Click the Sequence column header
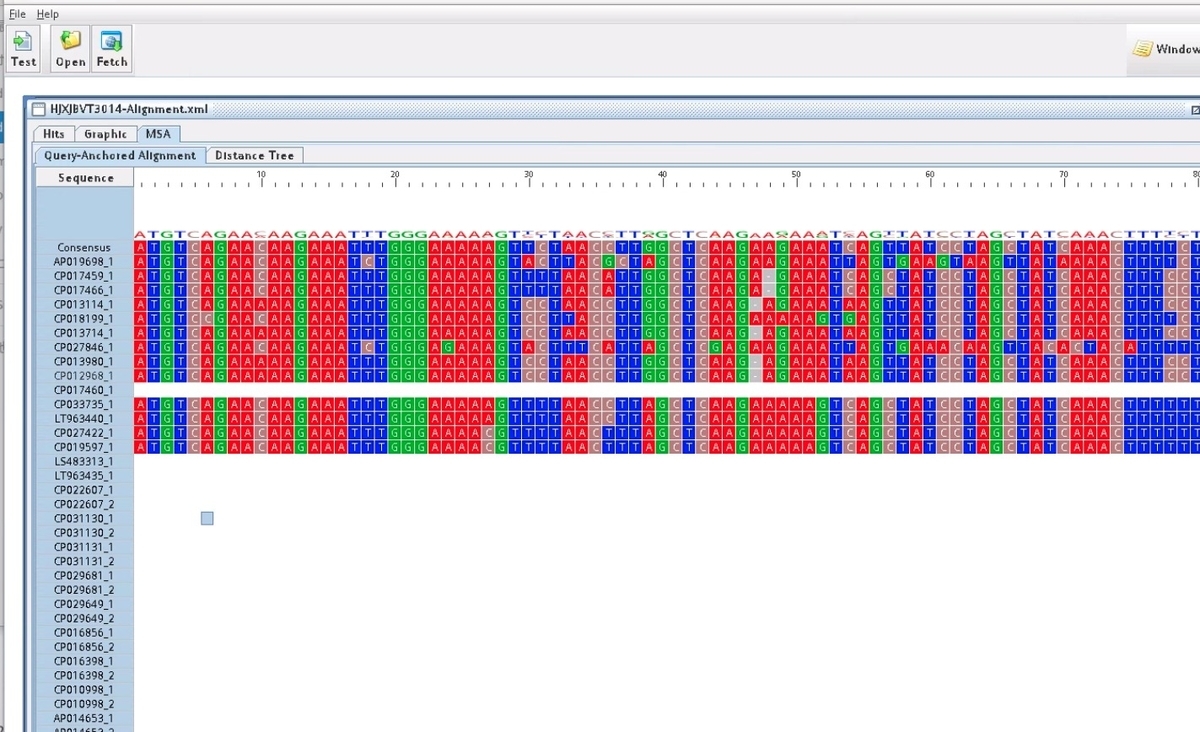Screen dimensions: 1200x732 pyautogui.click(x=85, y=178)
